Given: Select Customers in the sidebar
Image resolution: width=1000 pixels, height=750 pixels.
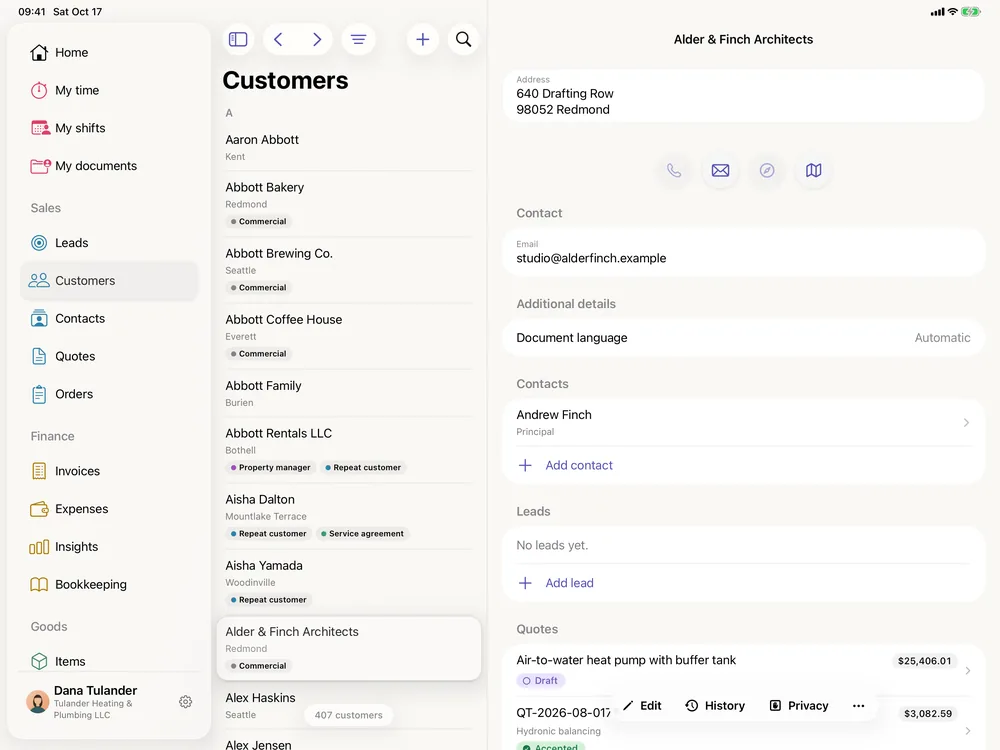Looking at the screenshot, I should click(x=110, y=281).
